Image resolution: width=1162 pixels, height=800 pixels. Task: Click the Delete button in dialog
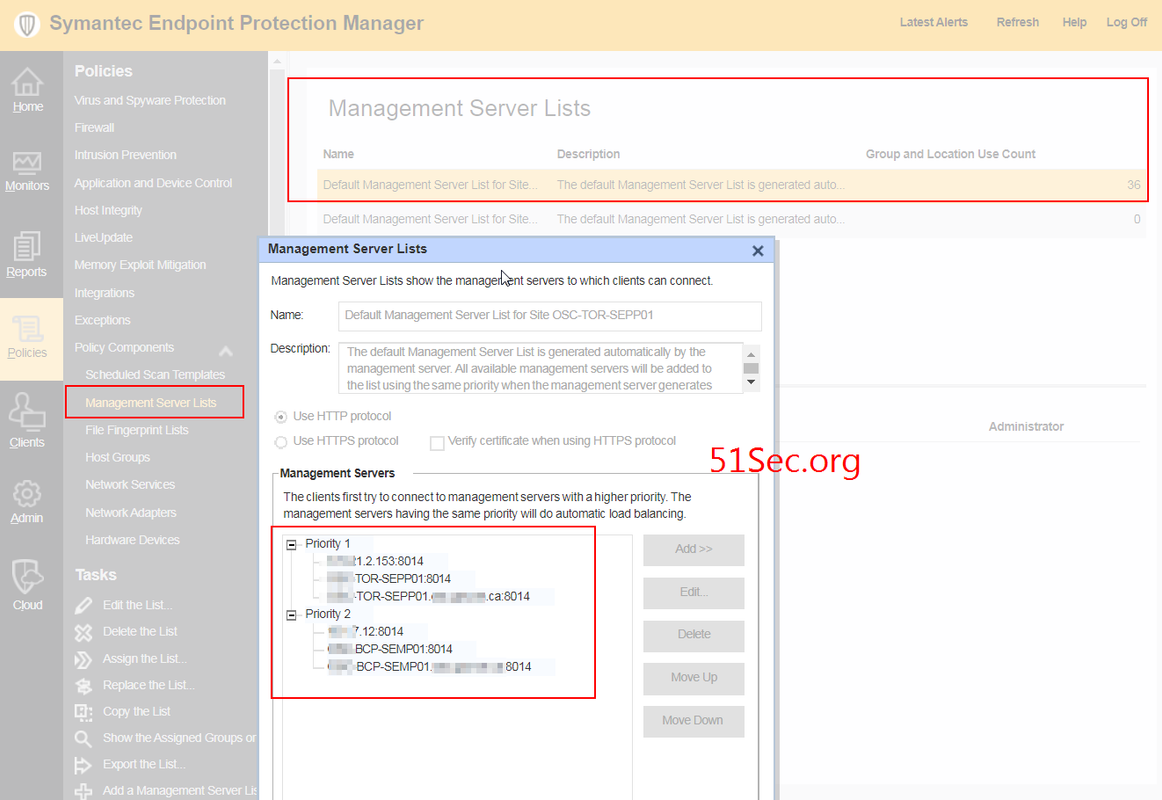click(x=694, y=635)
